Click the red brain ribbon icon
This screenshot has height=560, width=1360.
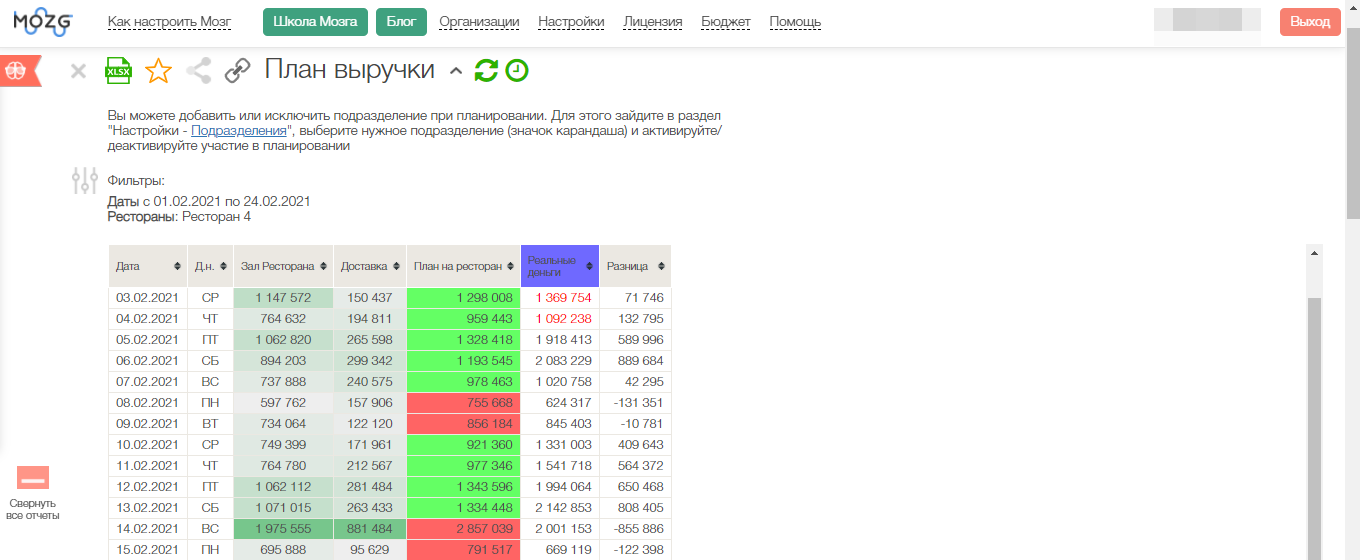click(x=17, y=71)
